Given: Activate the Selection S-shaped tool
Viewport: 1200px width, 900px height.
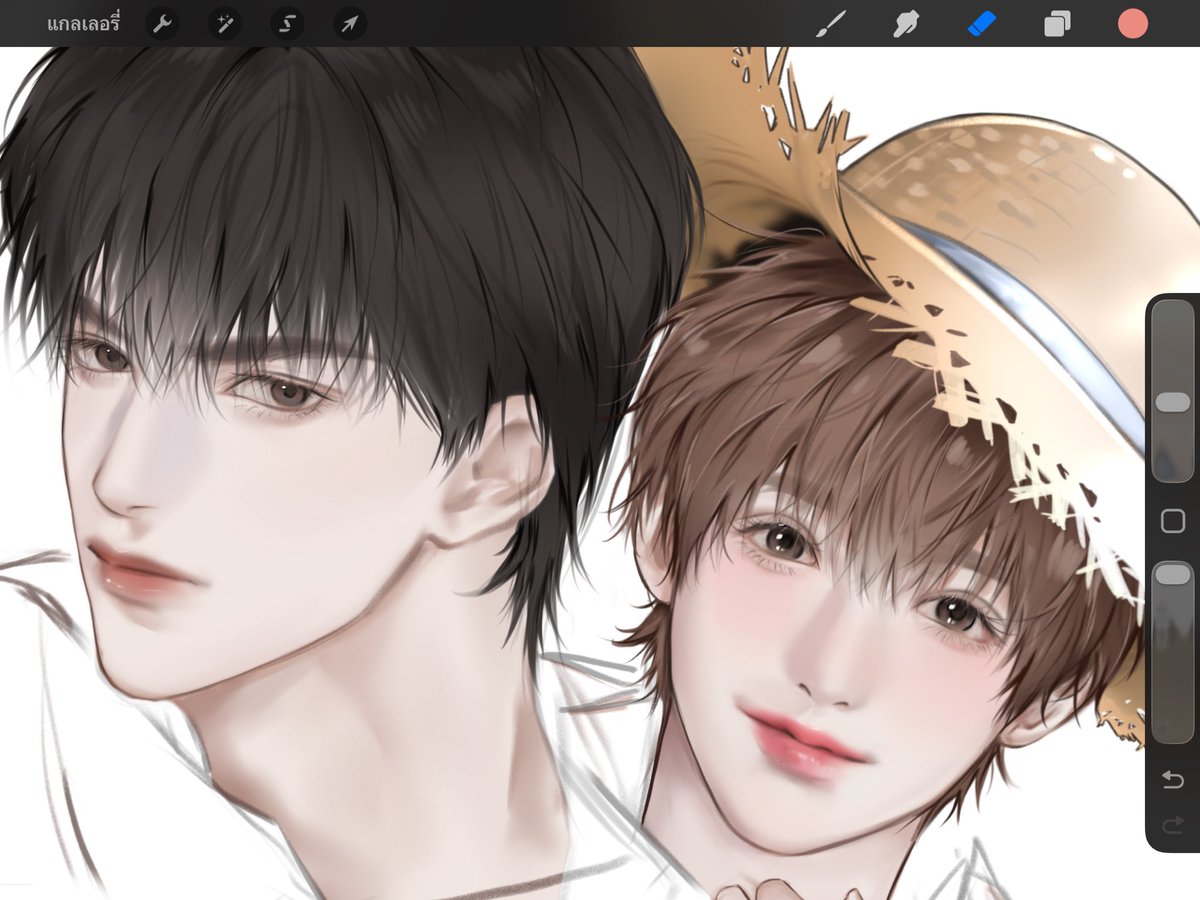Looking at the screenshot, I should click(287, 24).
